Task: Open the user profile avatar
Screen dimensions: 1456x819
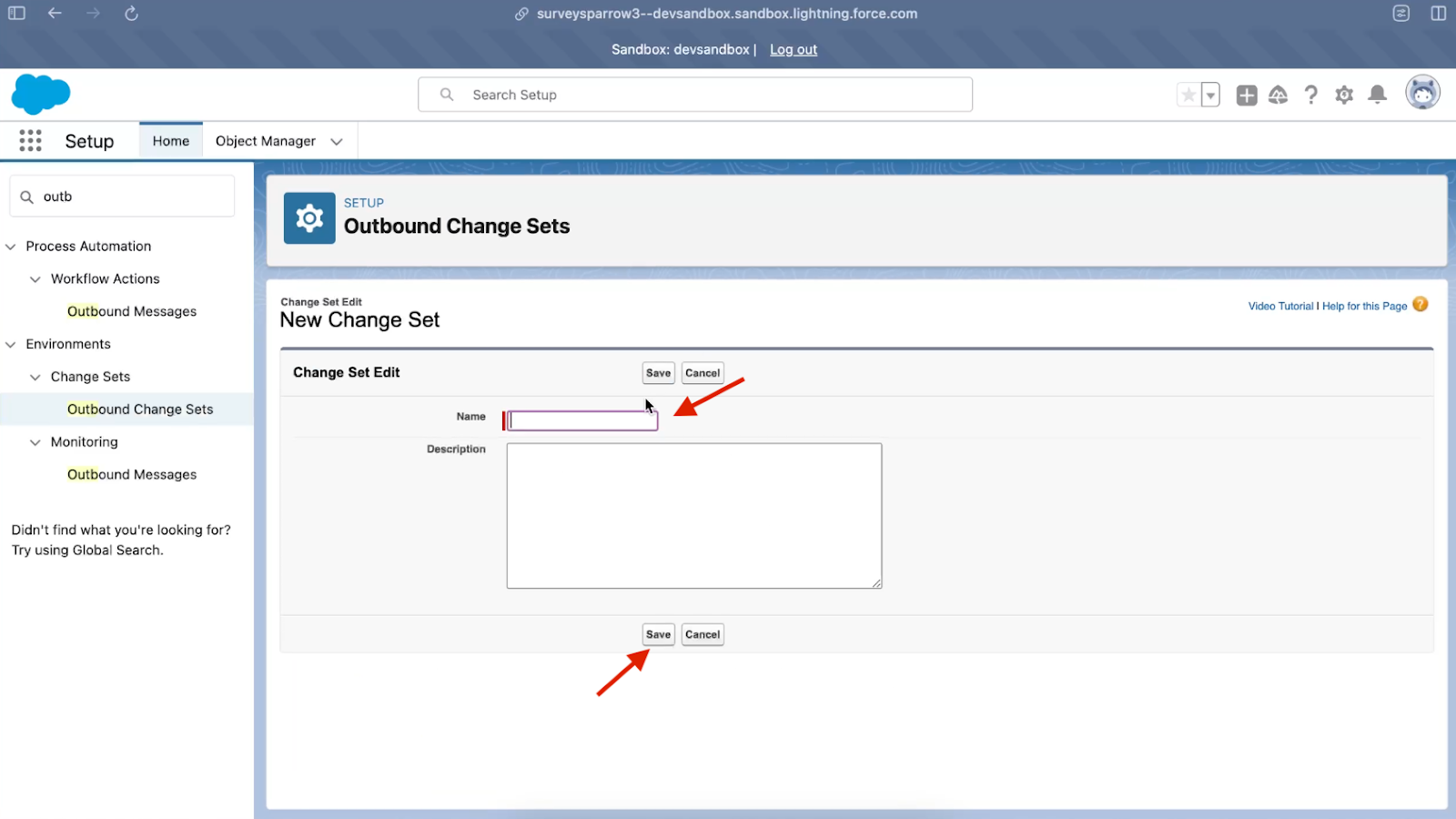Action: [x=1422, y=94]
